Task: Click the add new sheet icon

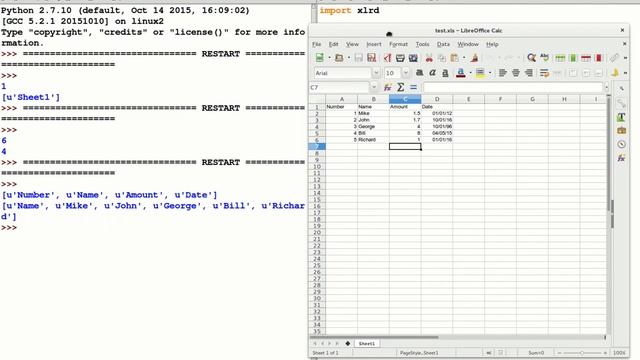Action: point(348,344)
